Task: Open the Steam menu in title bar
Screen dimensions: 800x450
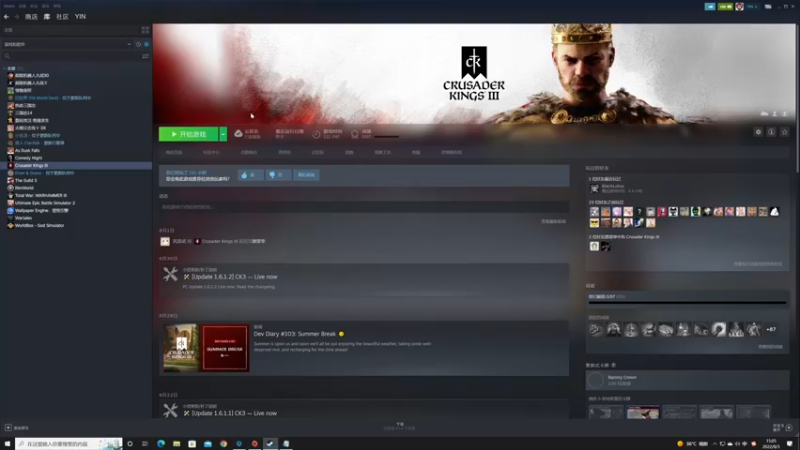Action: 9,6
